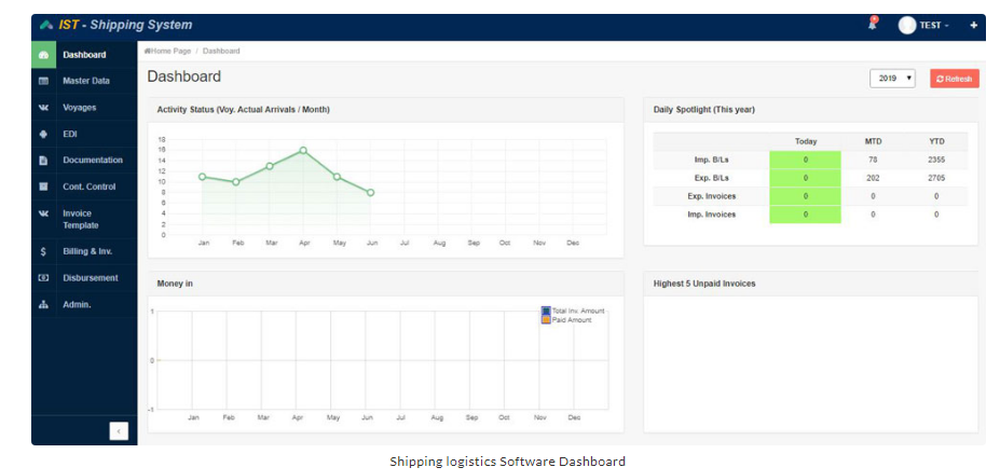The image size is (1000, 469).
Task: Click the MTD column header
Action: (872, 142)
